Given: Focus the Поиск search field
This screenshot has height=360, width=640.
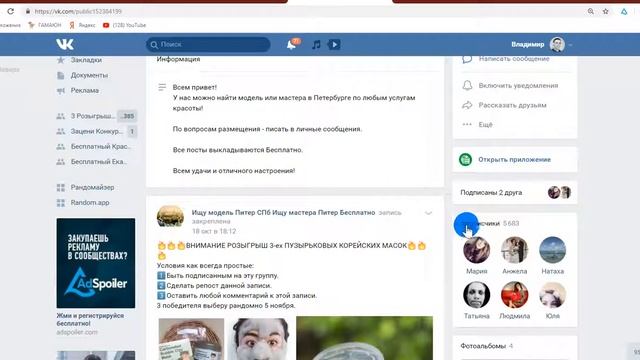Looking at the screenshot, I should 208,44.
